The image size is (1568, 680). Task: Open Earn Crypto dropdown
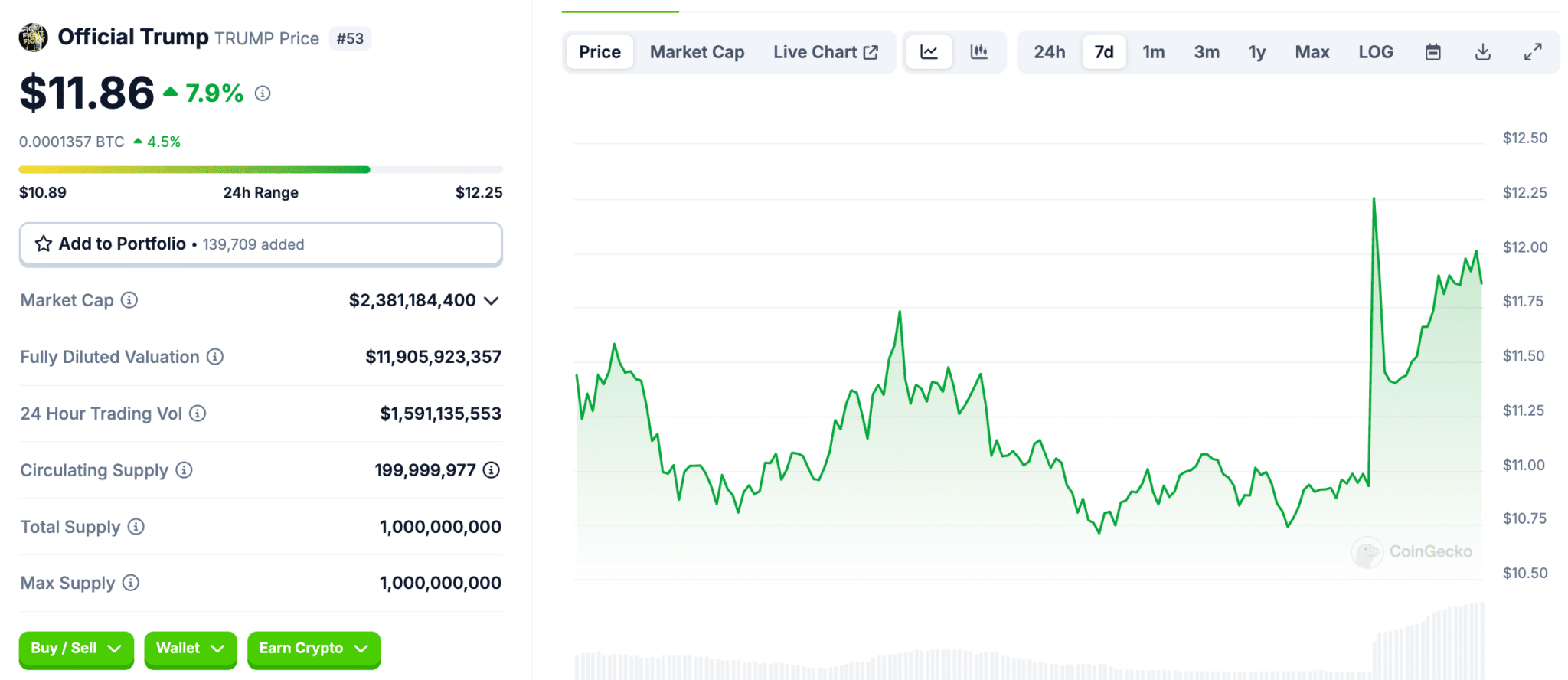tap(314, 649)
